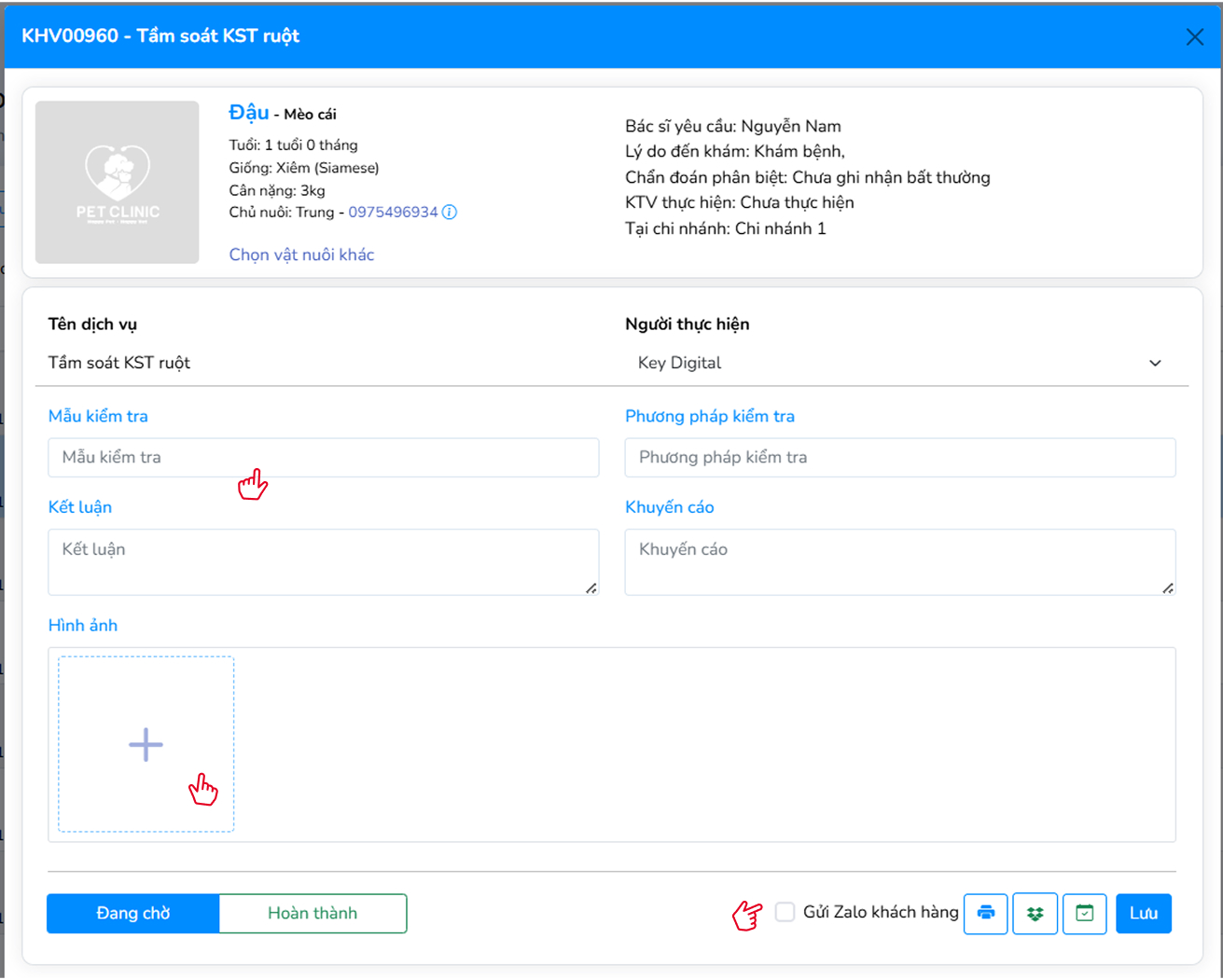Close the KHV00960 dialog with X
The height and width of the screenshot is (980, 1223).
[1194, 36]
